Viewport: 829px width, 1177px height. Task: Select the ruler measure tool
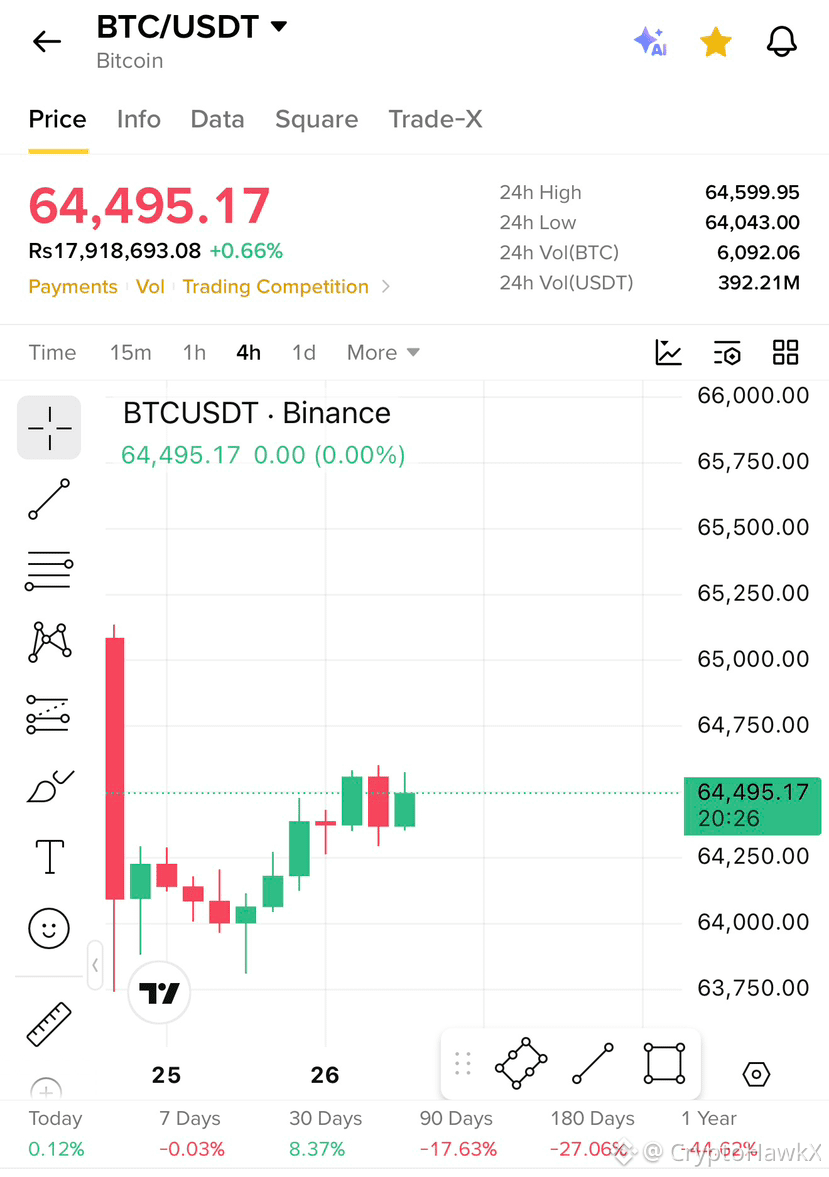49,1024
